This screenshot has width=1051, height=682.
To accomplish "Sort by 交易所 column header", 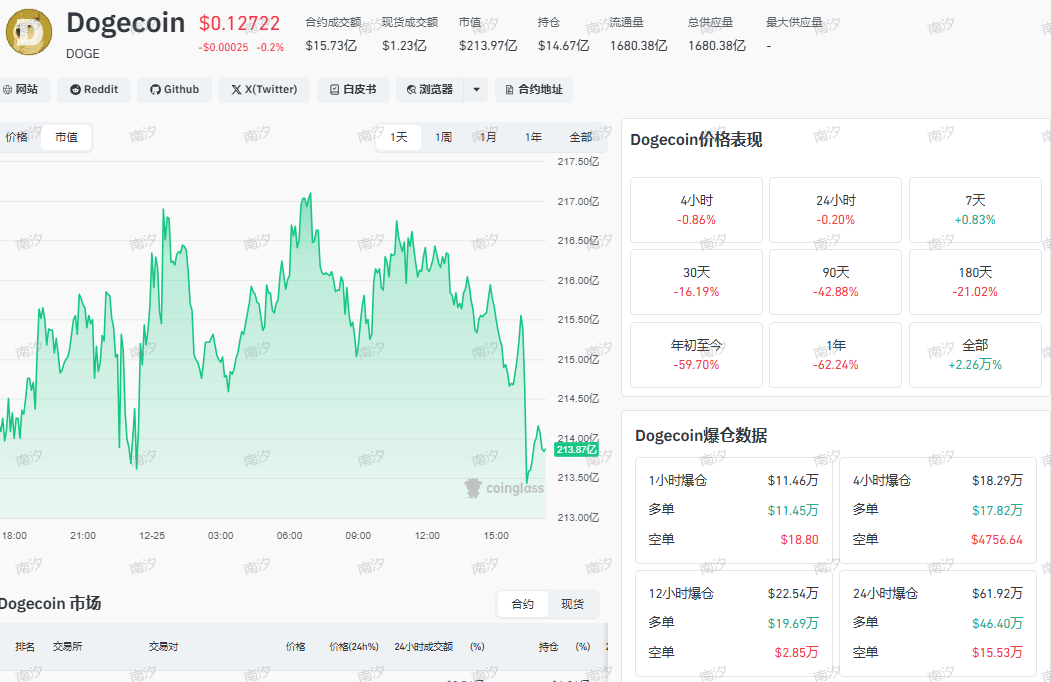I will [68, 646].
